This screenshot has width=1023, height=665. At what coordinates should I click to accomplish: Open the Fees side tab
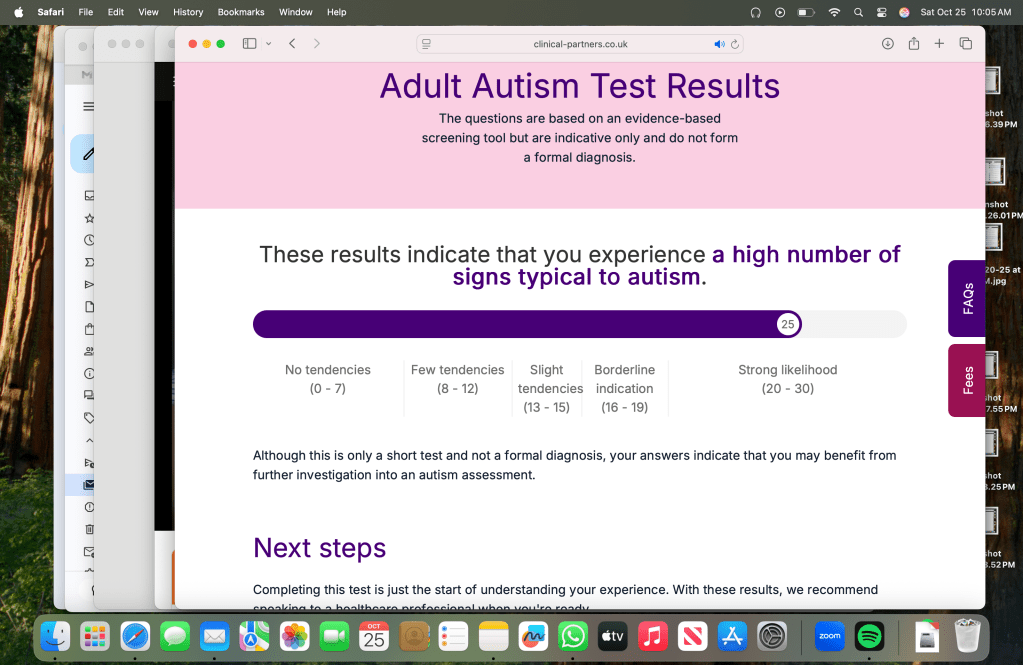tap(967, 380)
